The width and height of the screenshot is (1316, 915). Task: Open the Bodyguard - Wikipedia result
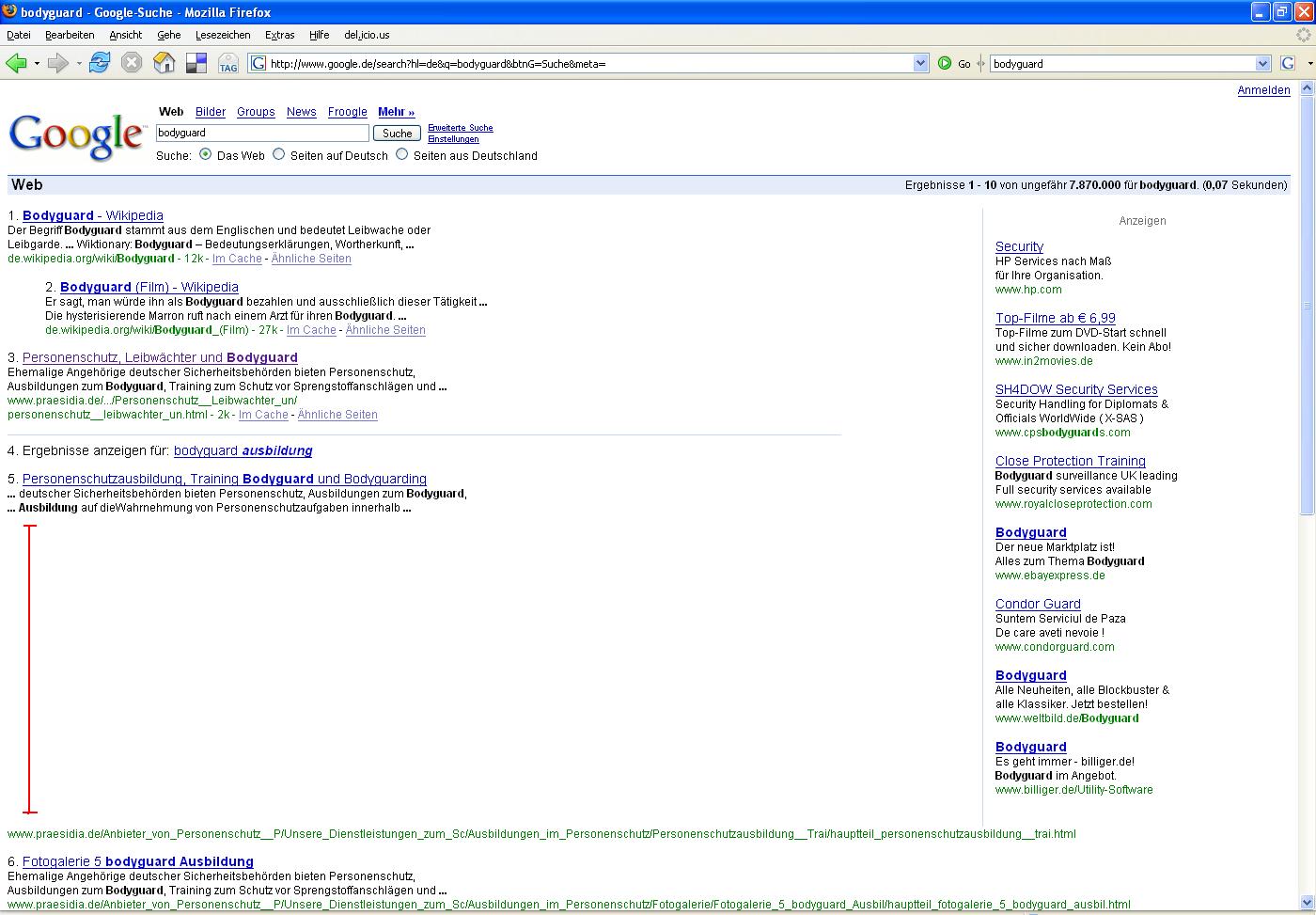point(93,215)
